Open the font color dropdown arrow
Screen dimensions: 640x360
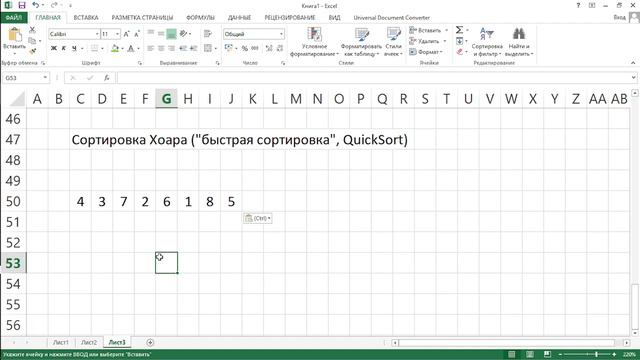(138, 49)
